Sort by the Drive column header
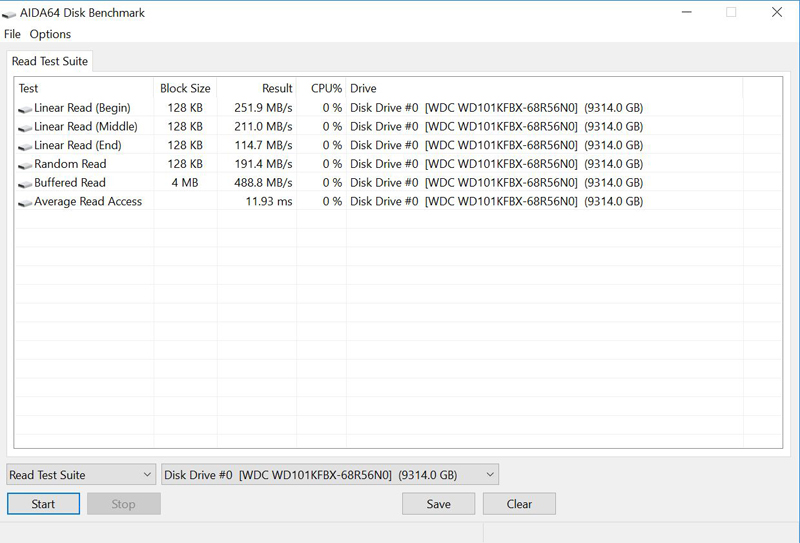The height and width of the screenshot is (543, 800). click(x=544, y=88)
